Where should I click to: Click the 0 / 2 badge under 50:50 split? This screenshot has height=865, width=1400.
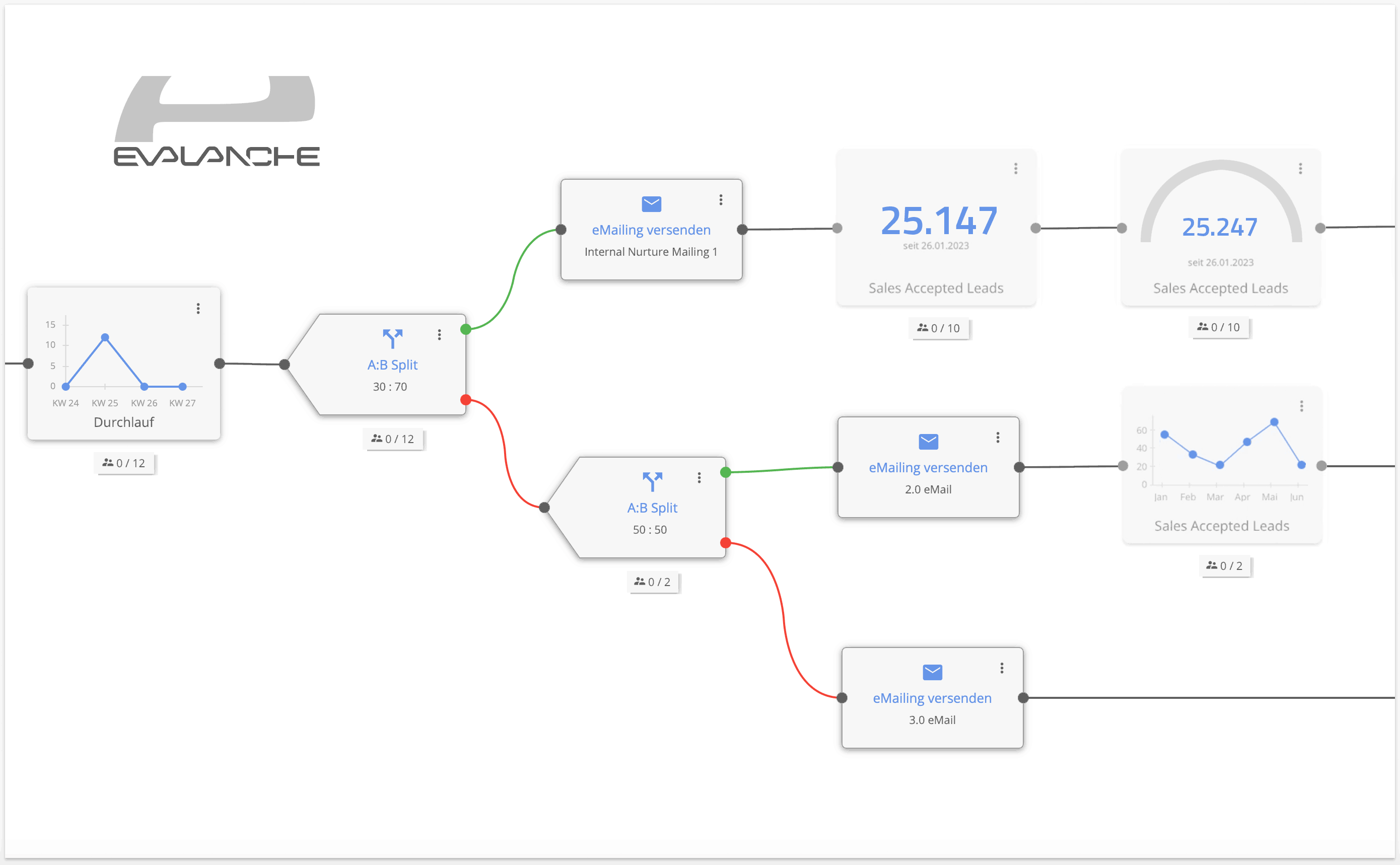pos(652,582)
